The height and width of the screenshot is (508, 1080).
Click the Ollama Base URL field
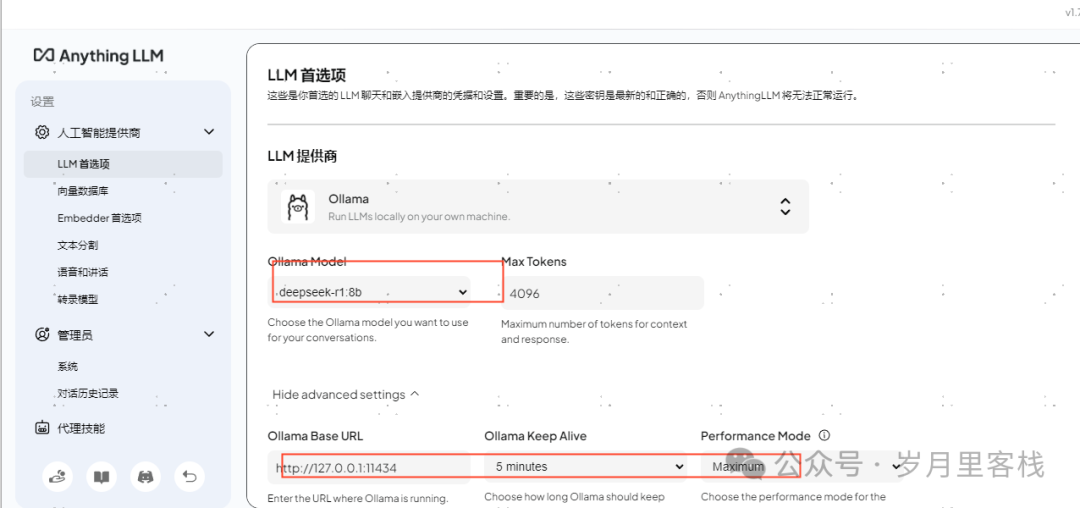(369, 468)
